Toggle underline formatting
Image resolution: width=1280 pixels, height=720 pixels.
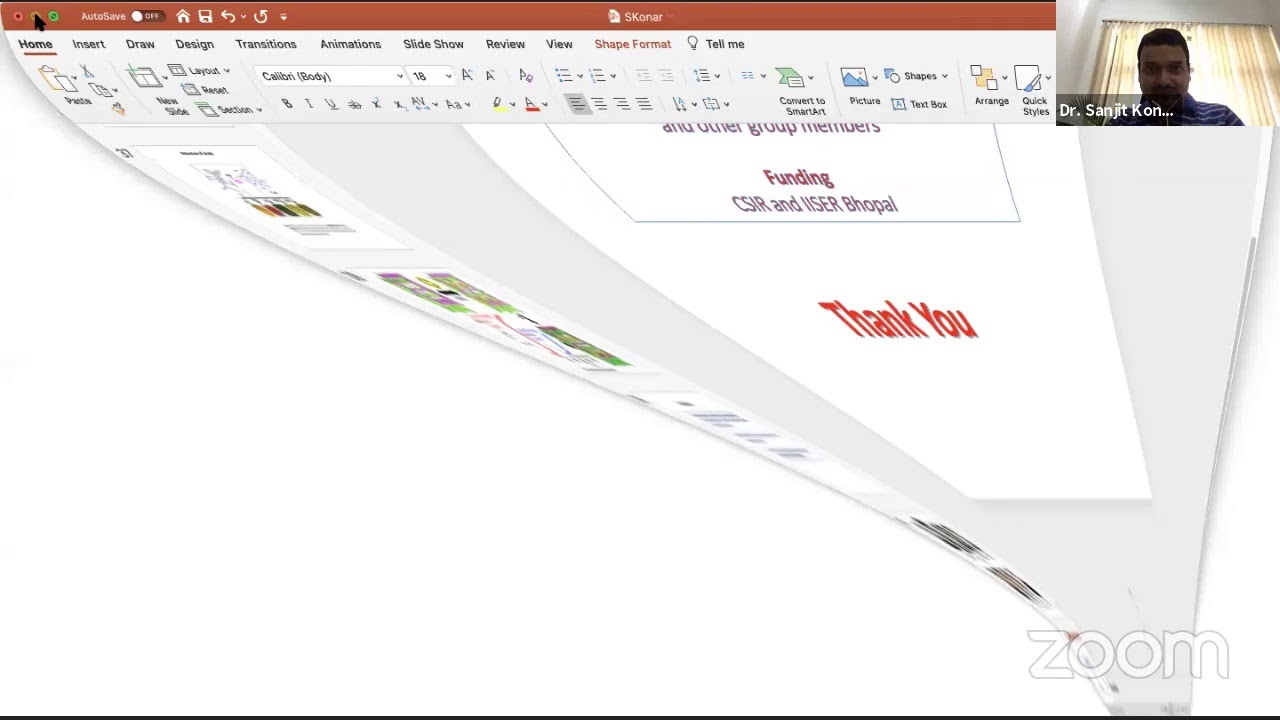pyautogui.click(x=331, y=104)
